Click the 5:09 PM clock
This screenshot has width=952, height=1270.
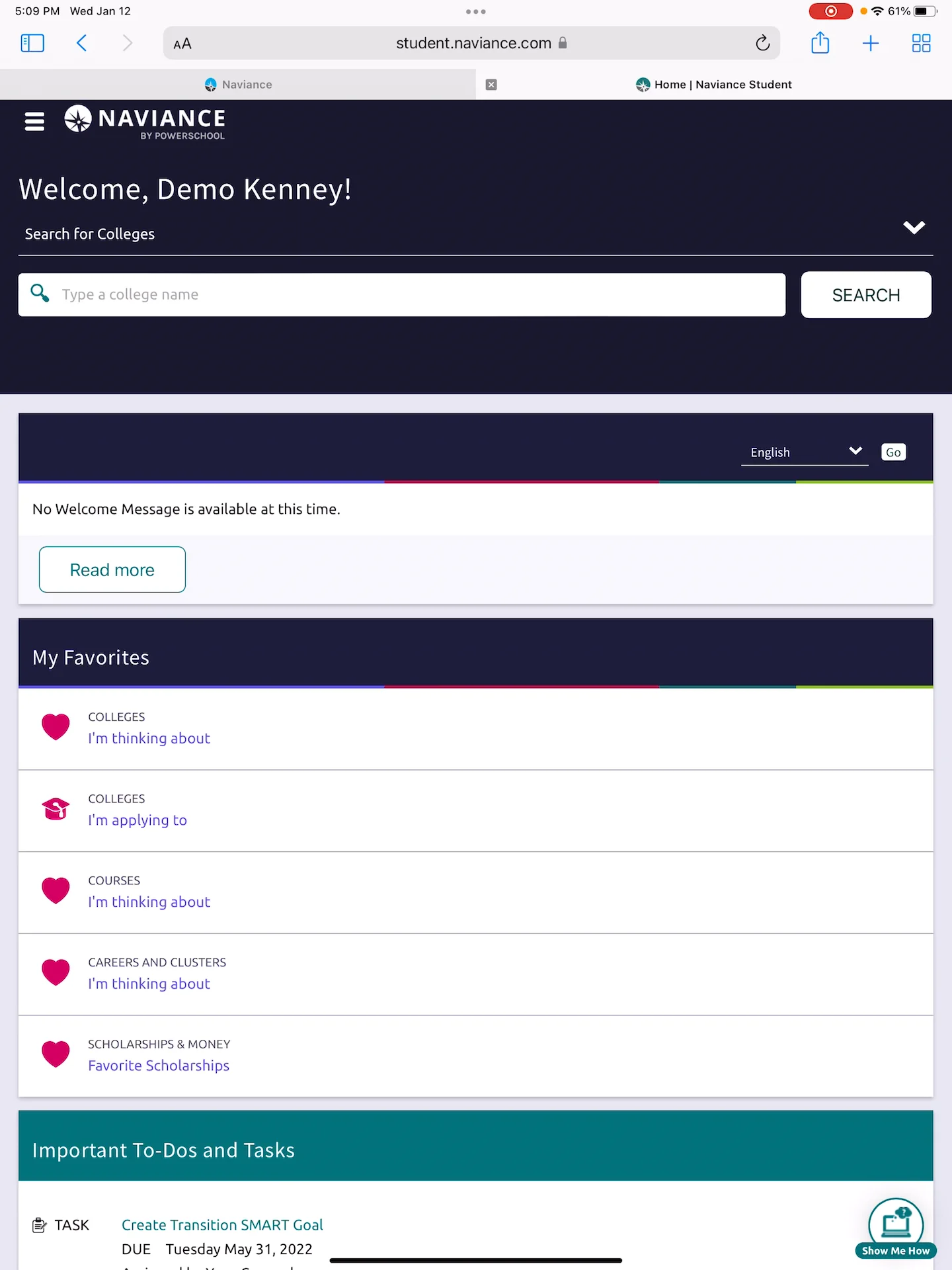tap(37, 11)
